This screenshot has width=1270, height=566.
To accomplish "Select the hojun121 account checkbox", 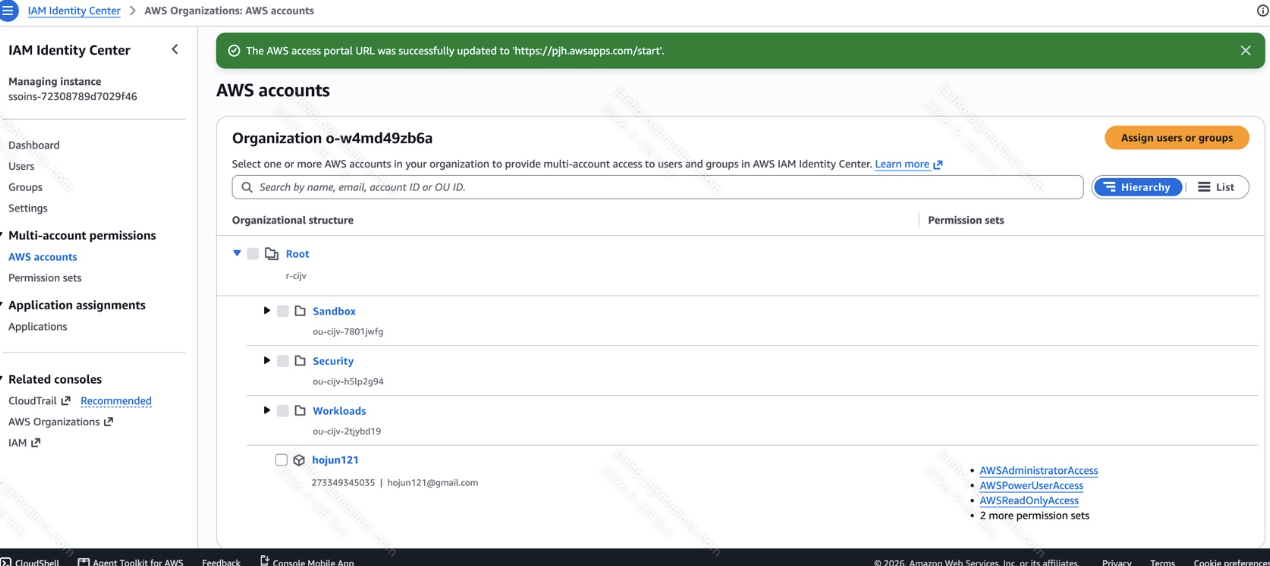I will click(x=281, y=460).
